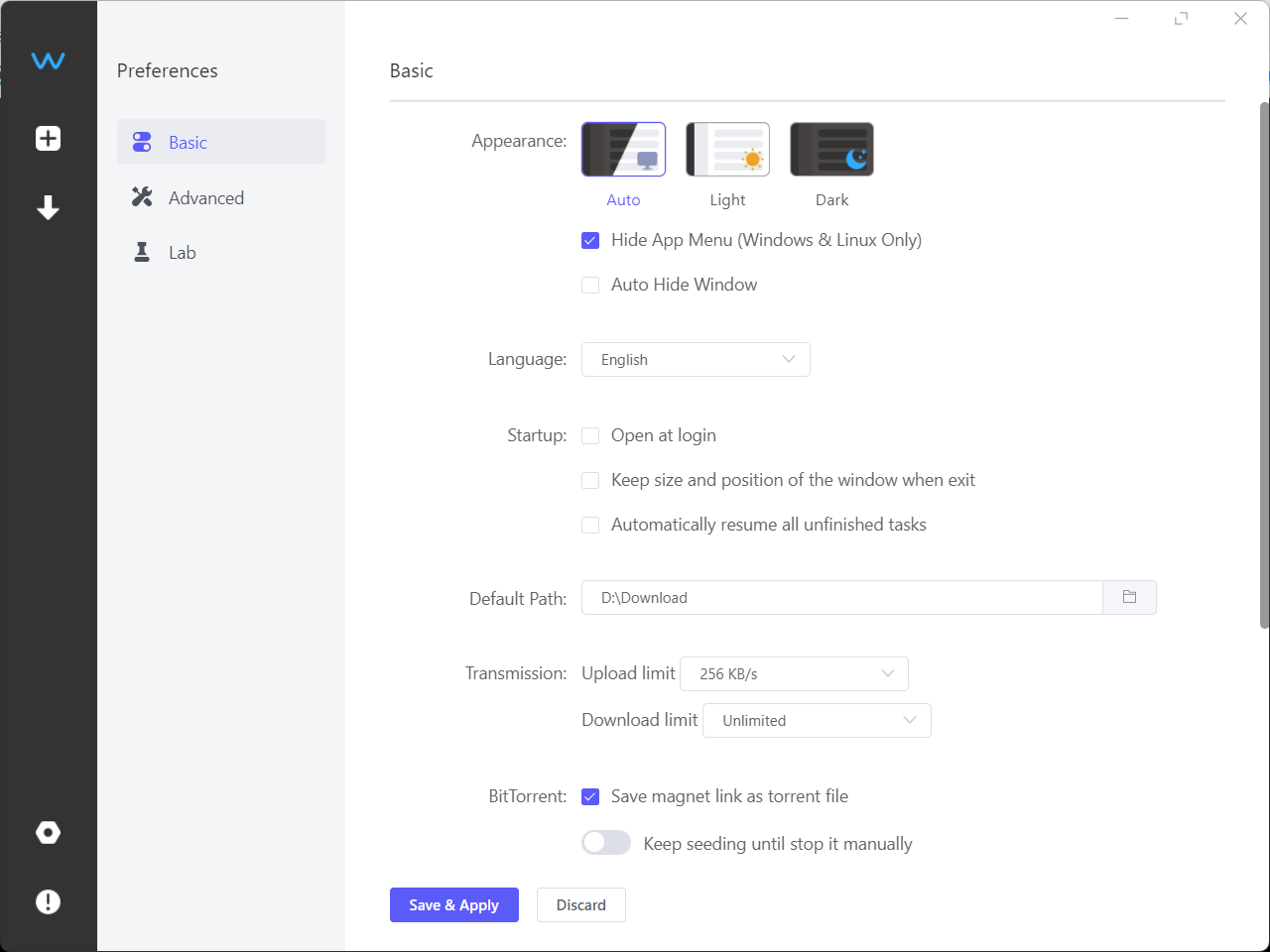
Task: Select the Auto appearance theme thumbnail
Action: point(623,150)
